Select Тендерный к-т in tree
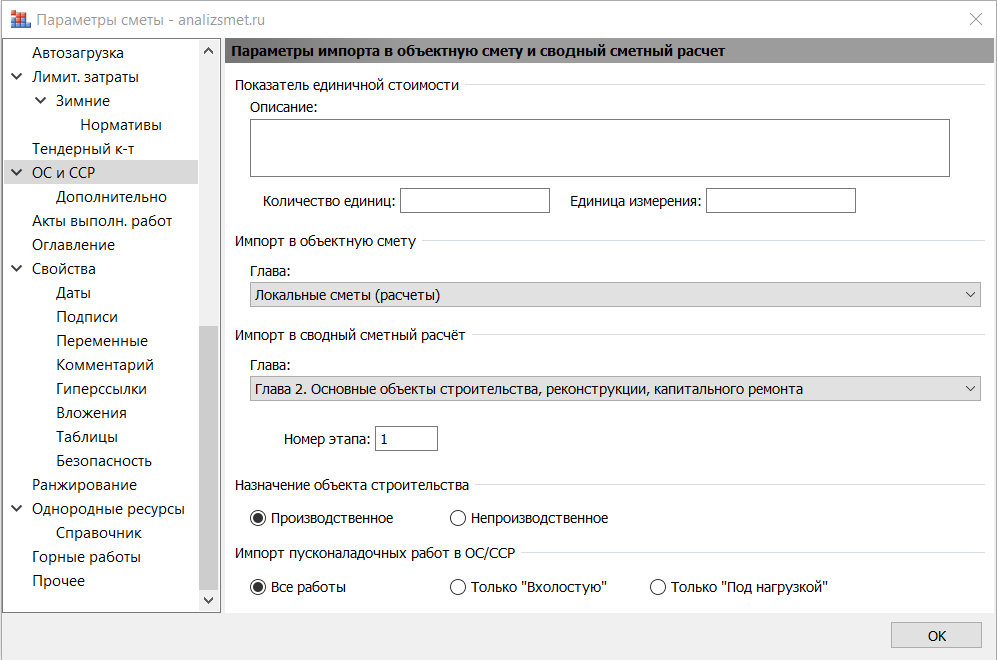This screenshot has height=660, width=997. tap(83, 149)
